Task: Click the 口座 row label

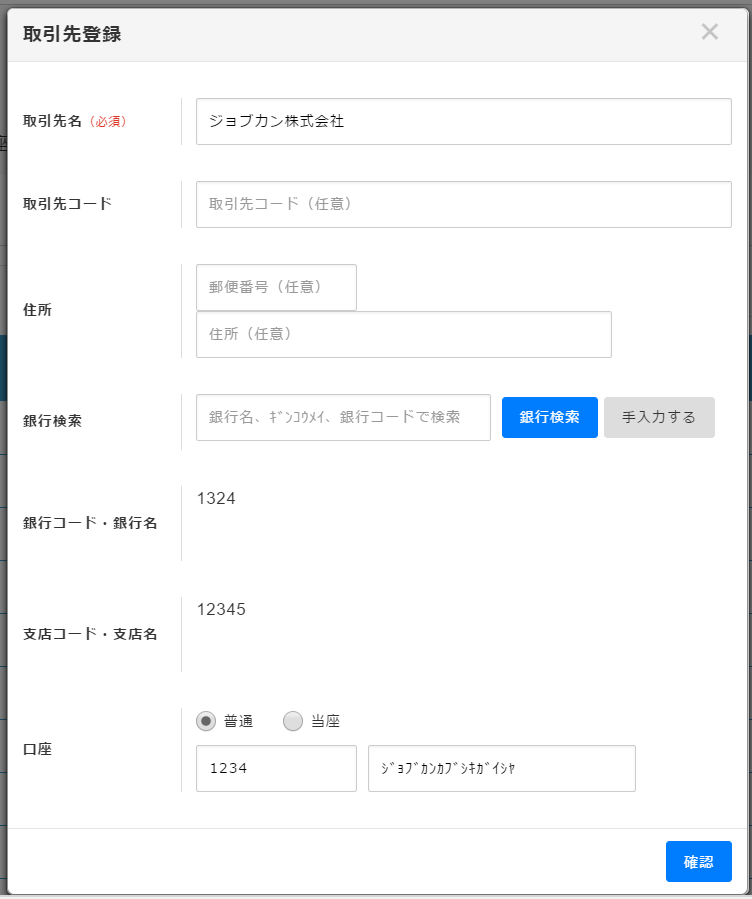Action: coord(38,749)
